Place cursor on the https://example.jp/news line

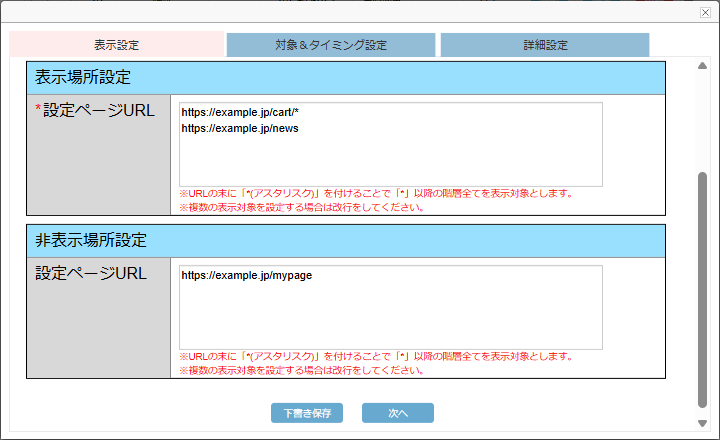click(240, 128)
